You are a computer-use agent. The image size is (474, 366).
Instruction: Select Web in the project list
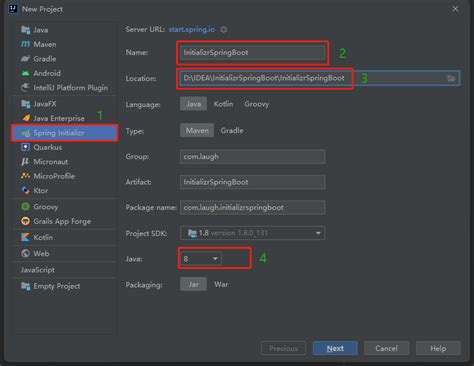[x=64, y=253]
